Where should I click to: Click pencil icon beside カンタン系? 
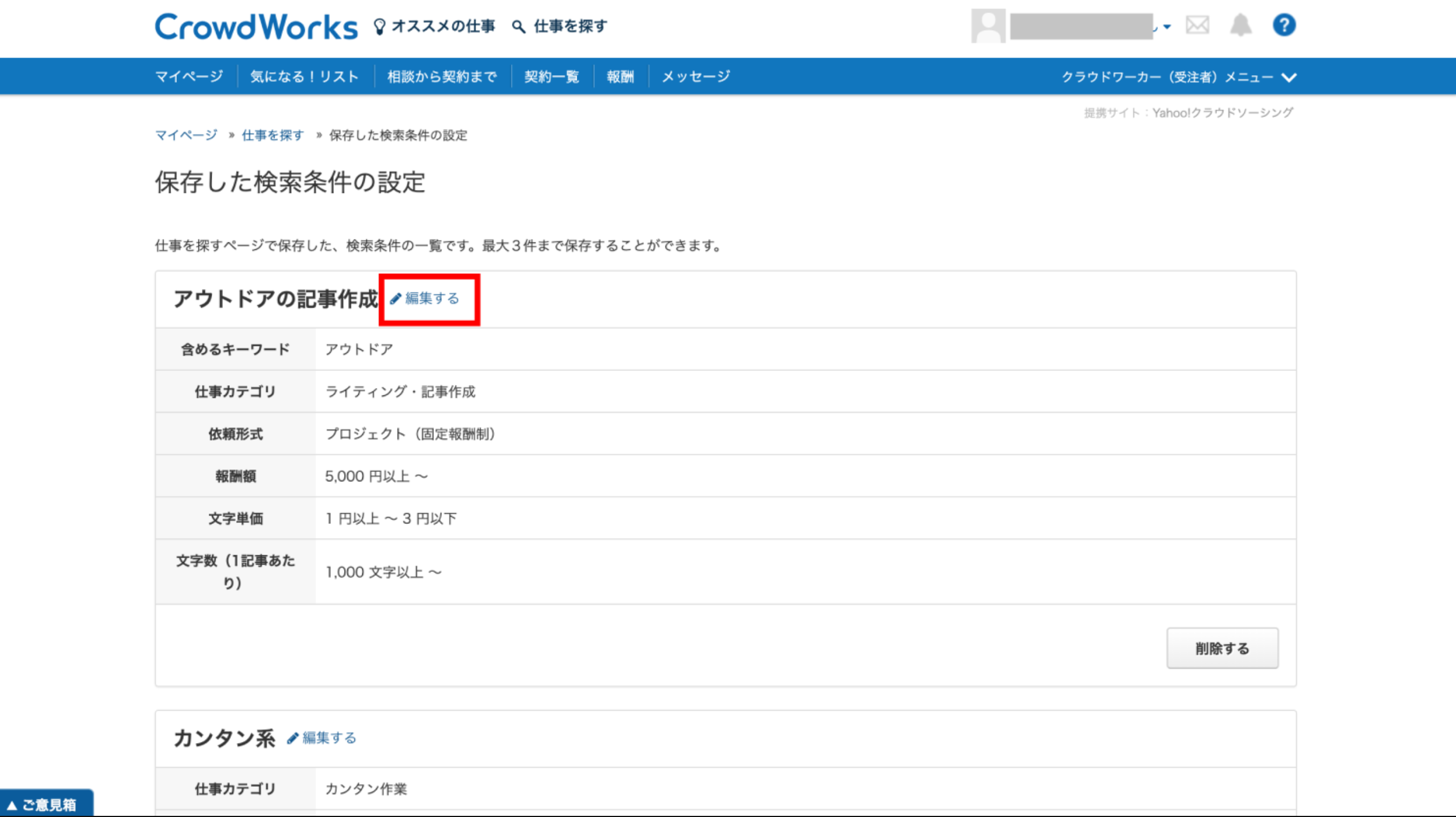click(x=293, y=738)
